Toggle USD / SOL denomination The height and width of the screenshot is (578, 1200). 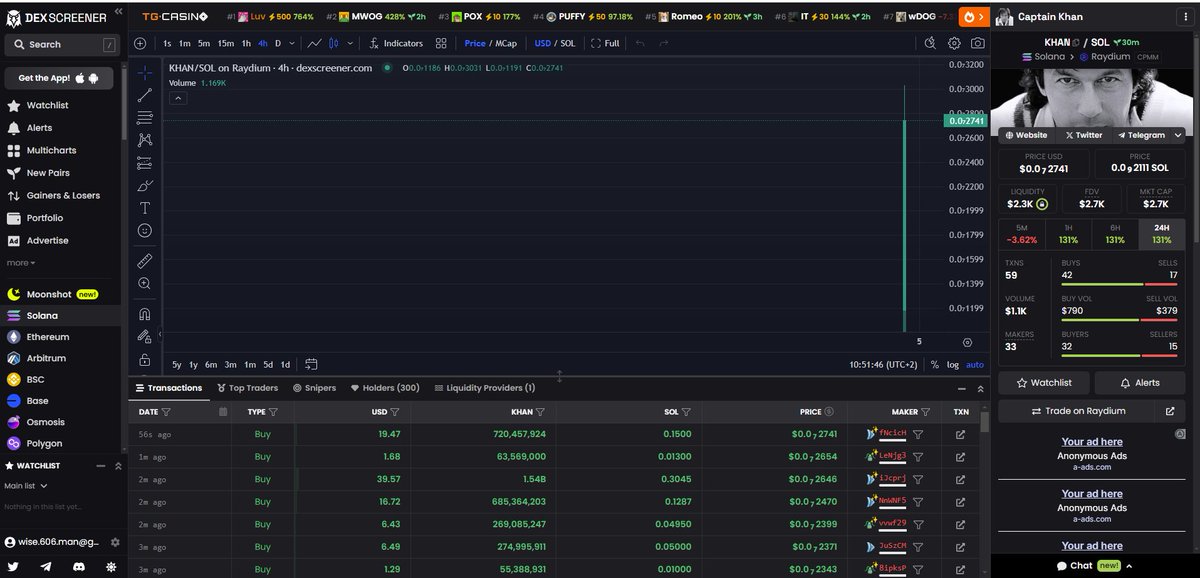[x=555, y=44]
